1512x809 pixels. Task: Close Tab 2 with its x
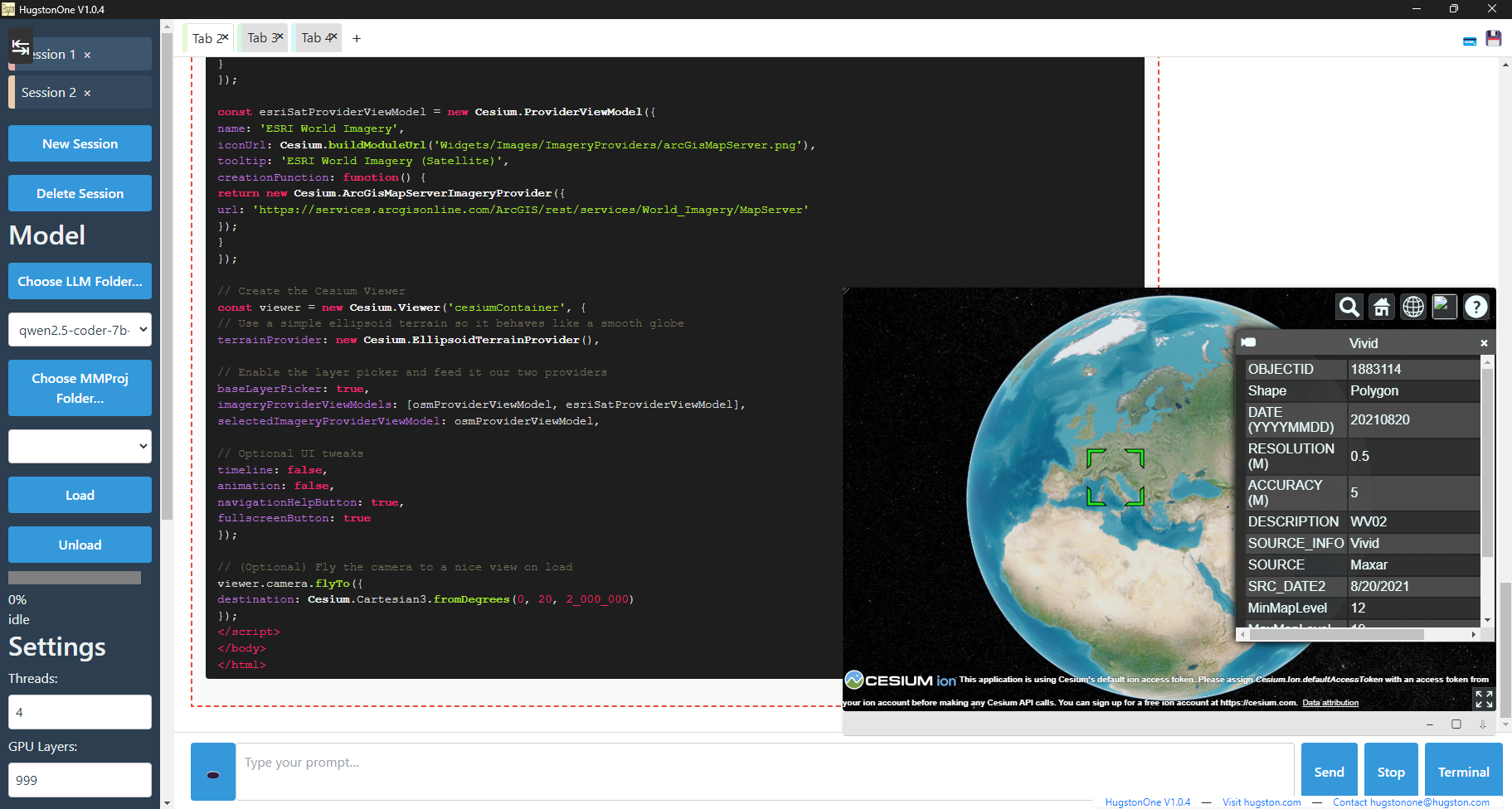point(225,36)
